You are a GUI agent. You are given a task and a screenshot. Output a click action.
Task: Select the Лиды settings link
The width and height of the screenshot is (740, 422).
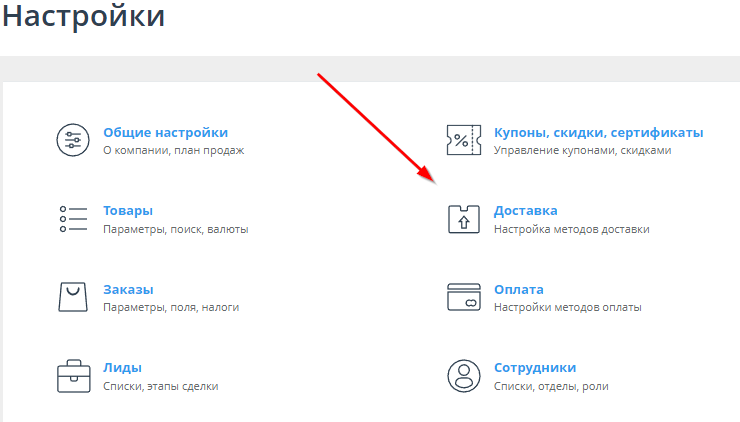point(122,367)
